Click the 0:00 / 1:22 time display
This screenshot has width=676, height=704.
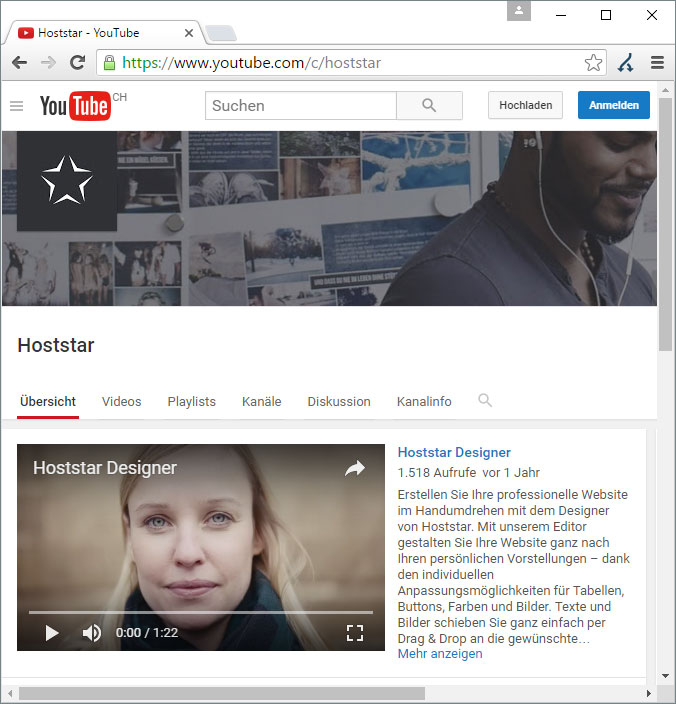(147, 633)
